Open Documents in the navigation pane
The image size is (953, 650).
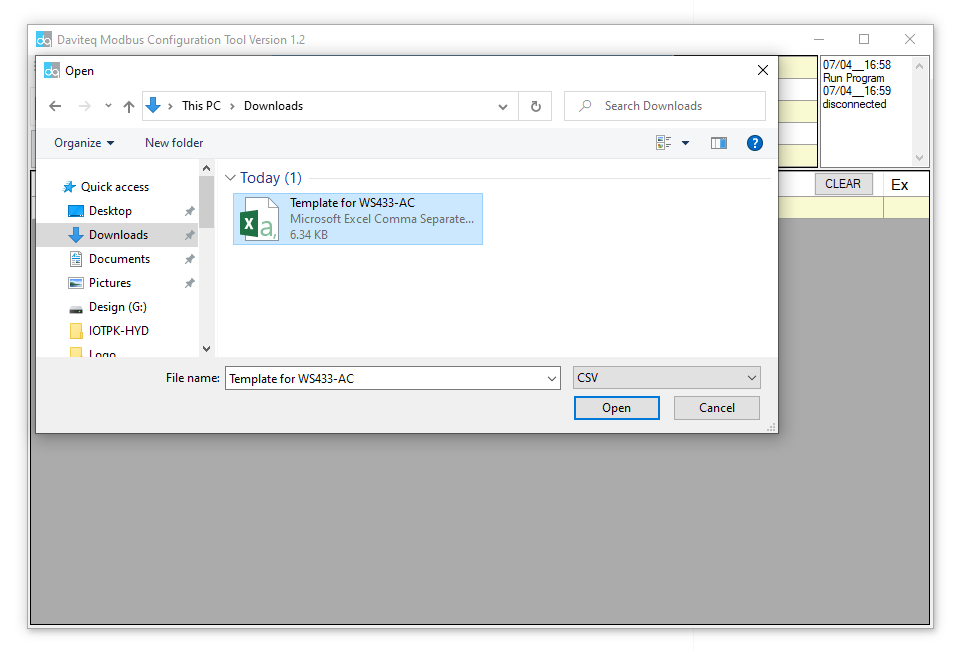[x=119, y=259]
